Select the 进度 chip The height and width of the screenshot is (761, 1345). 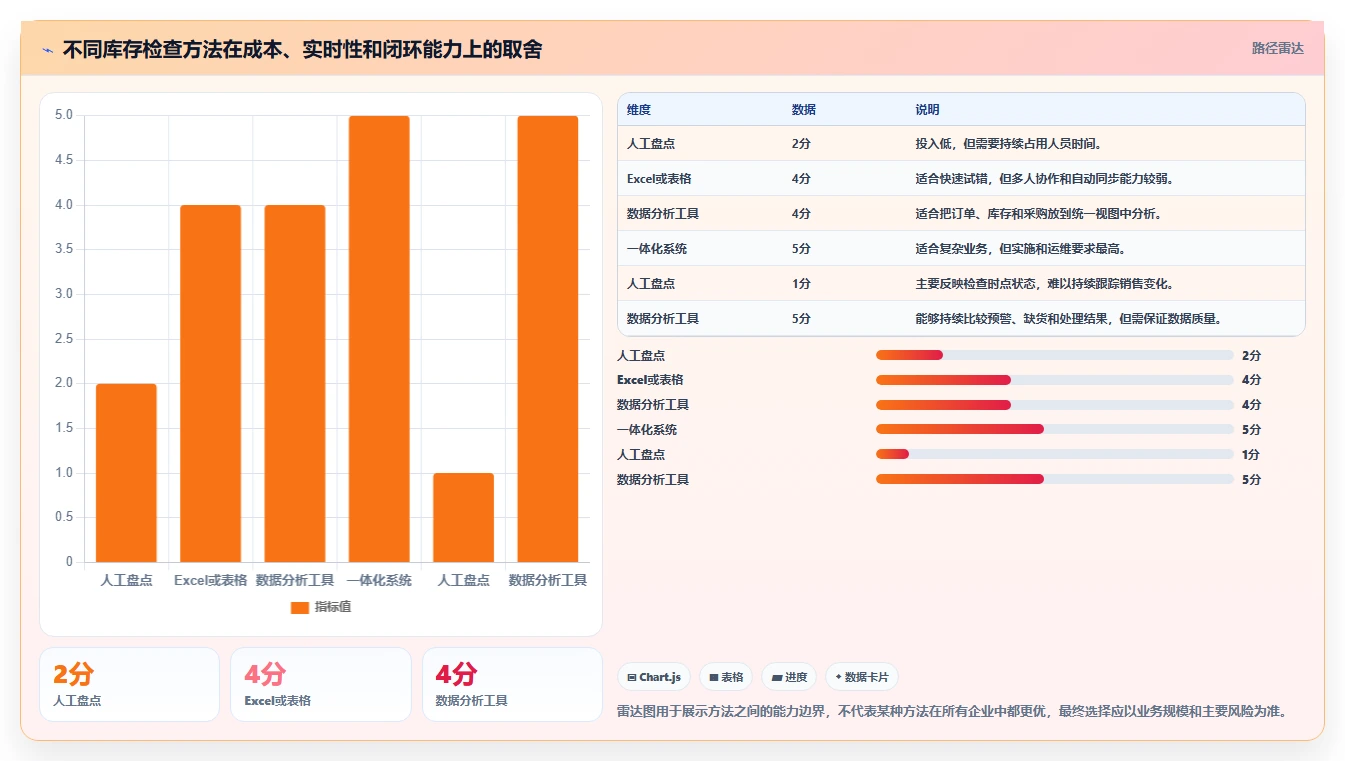coord(789,677)
